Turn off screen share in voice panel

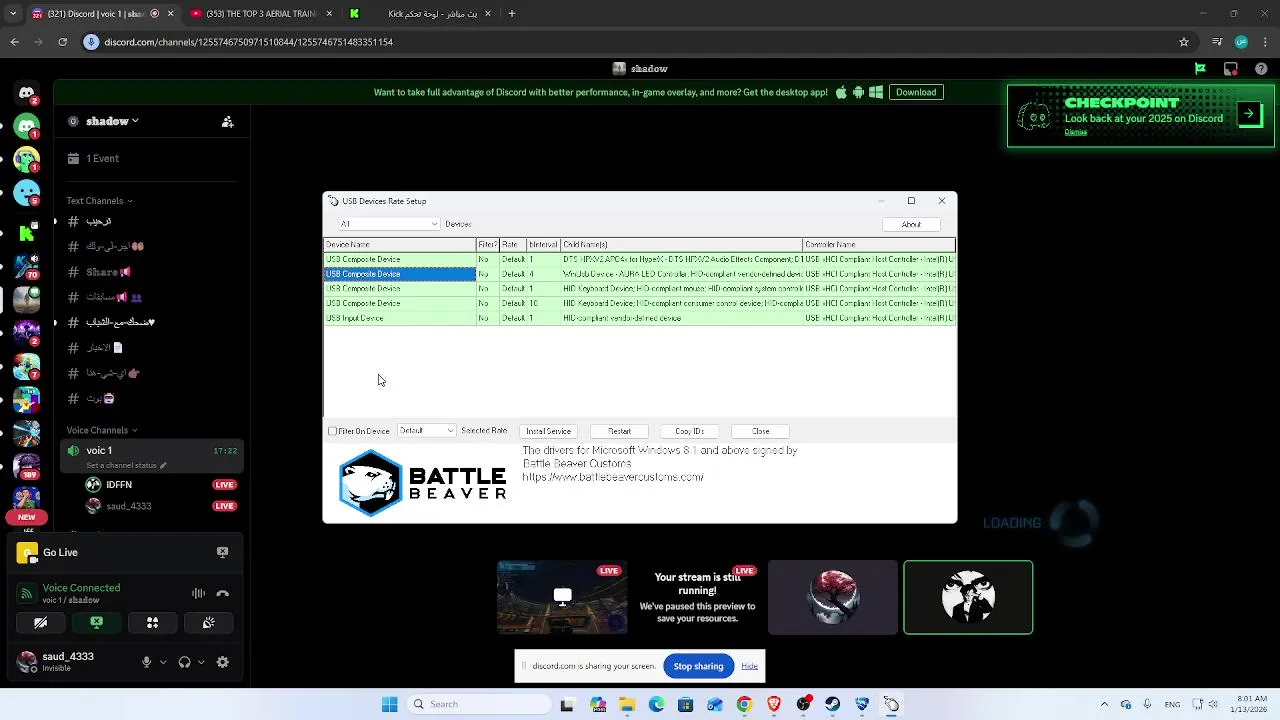point(96,622)
